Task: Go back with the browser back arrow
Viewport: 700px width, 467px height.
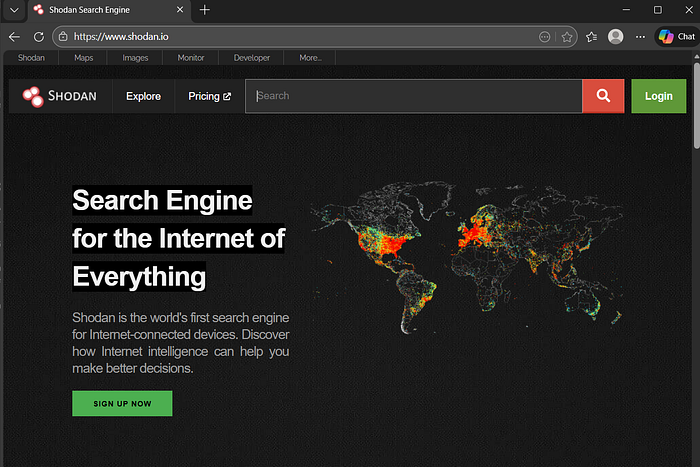Action: [14, 37]
